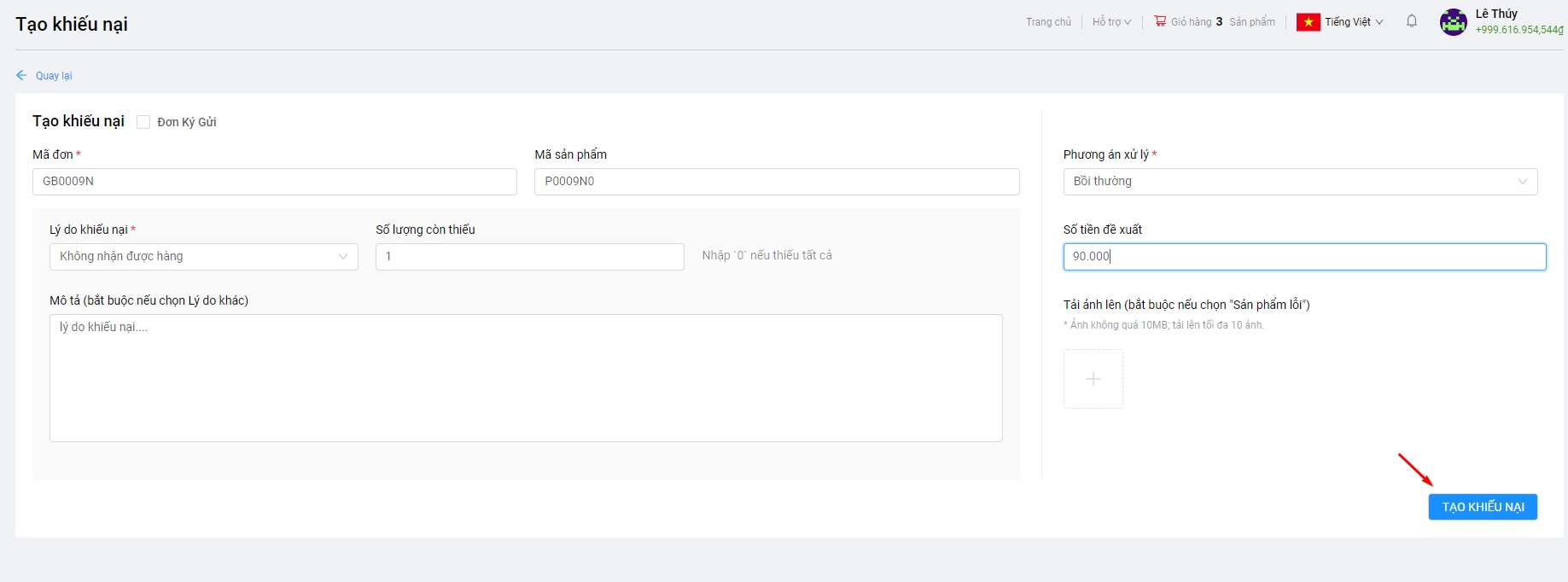Open the Hỗ trợ menu
Viewport: 1568px width, 582px height.
[x=1110, y=22]
